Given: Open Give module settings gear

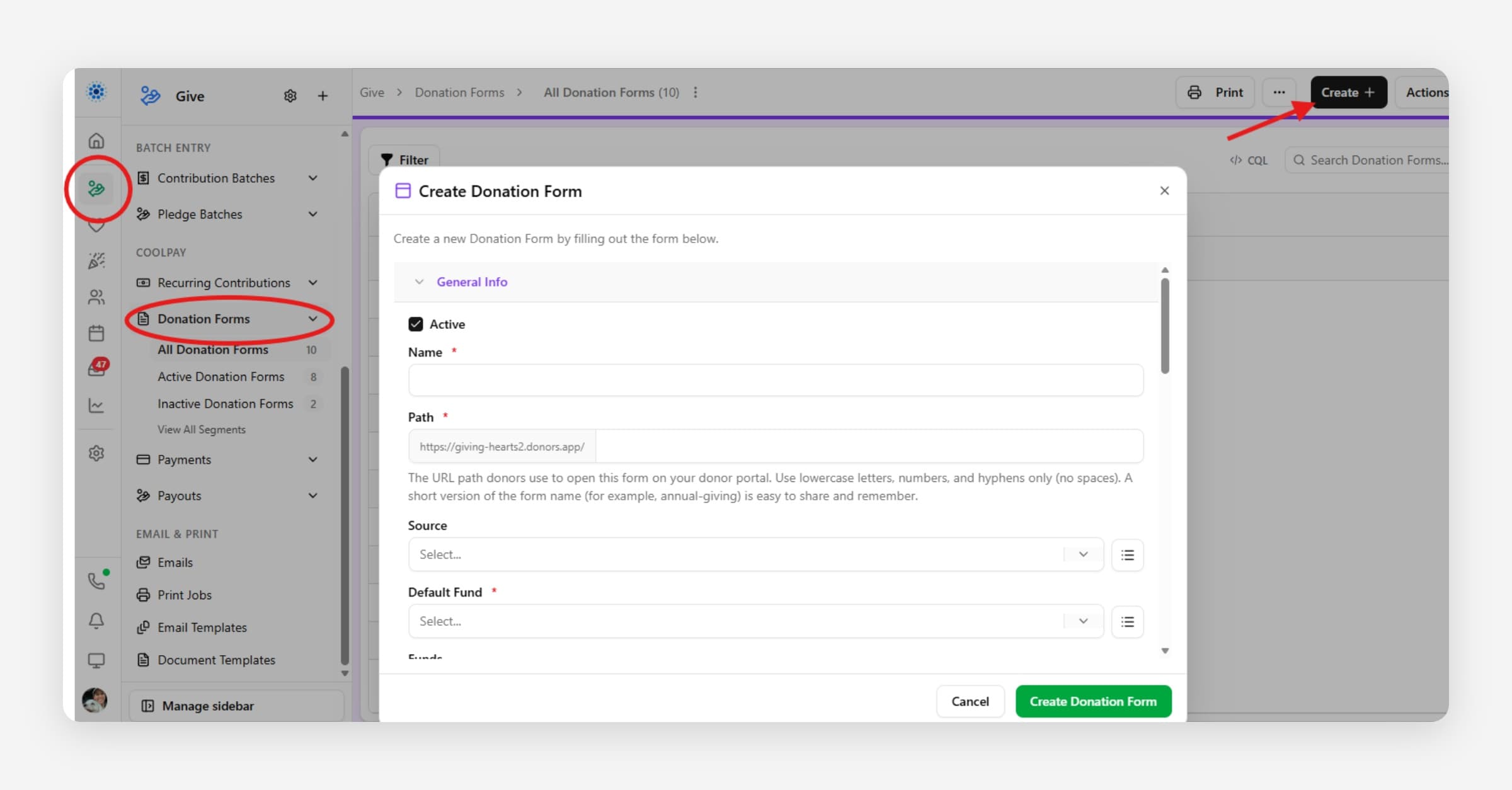Looking at the screenshot, I should 290,96.
